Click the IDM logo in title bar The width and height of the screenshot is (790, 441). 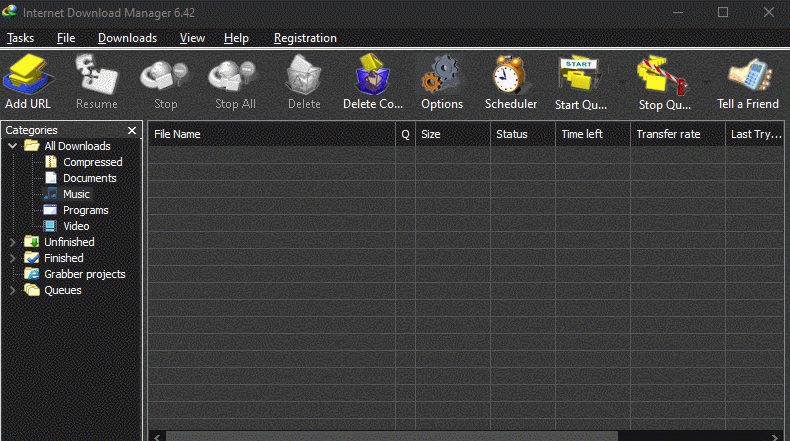(x=10, y=12)
